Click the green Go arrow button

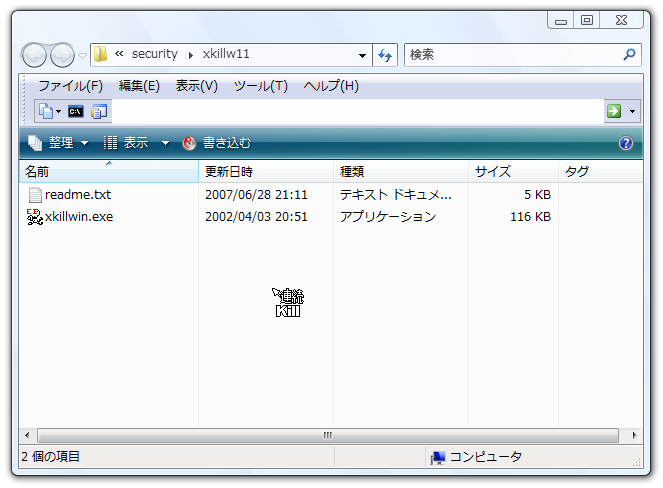tap(614, 111)
